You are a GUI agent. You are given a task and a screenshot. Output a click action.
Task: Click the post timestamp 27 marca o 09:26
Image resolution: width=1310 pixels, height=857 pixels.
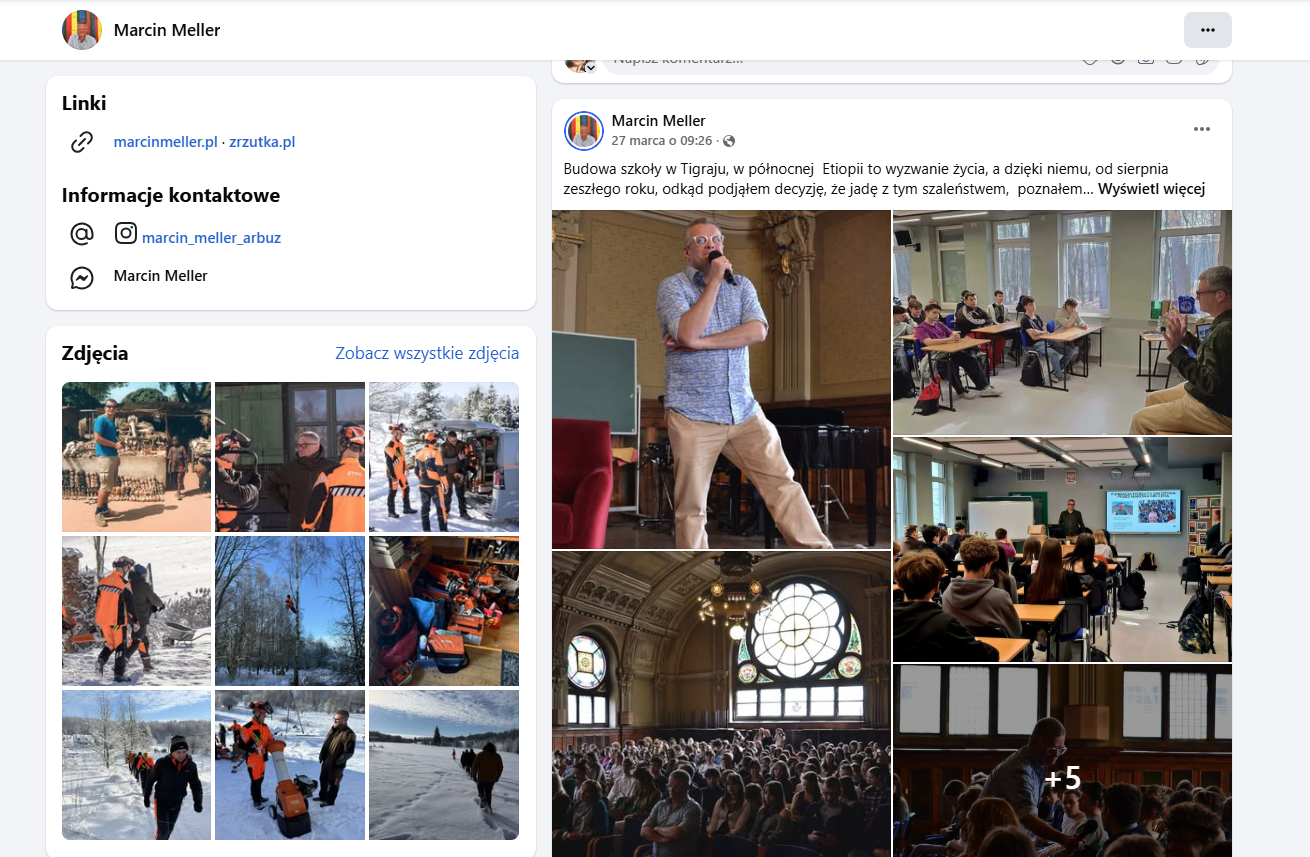click(x=661, y=141)
